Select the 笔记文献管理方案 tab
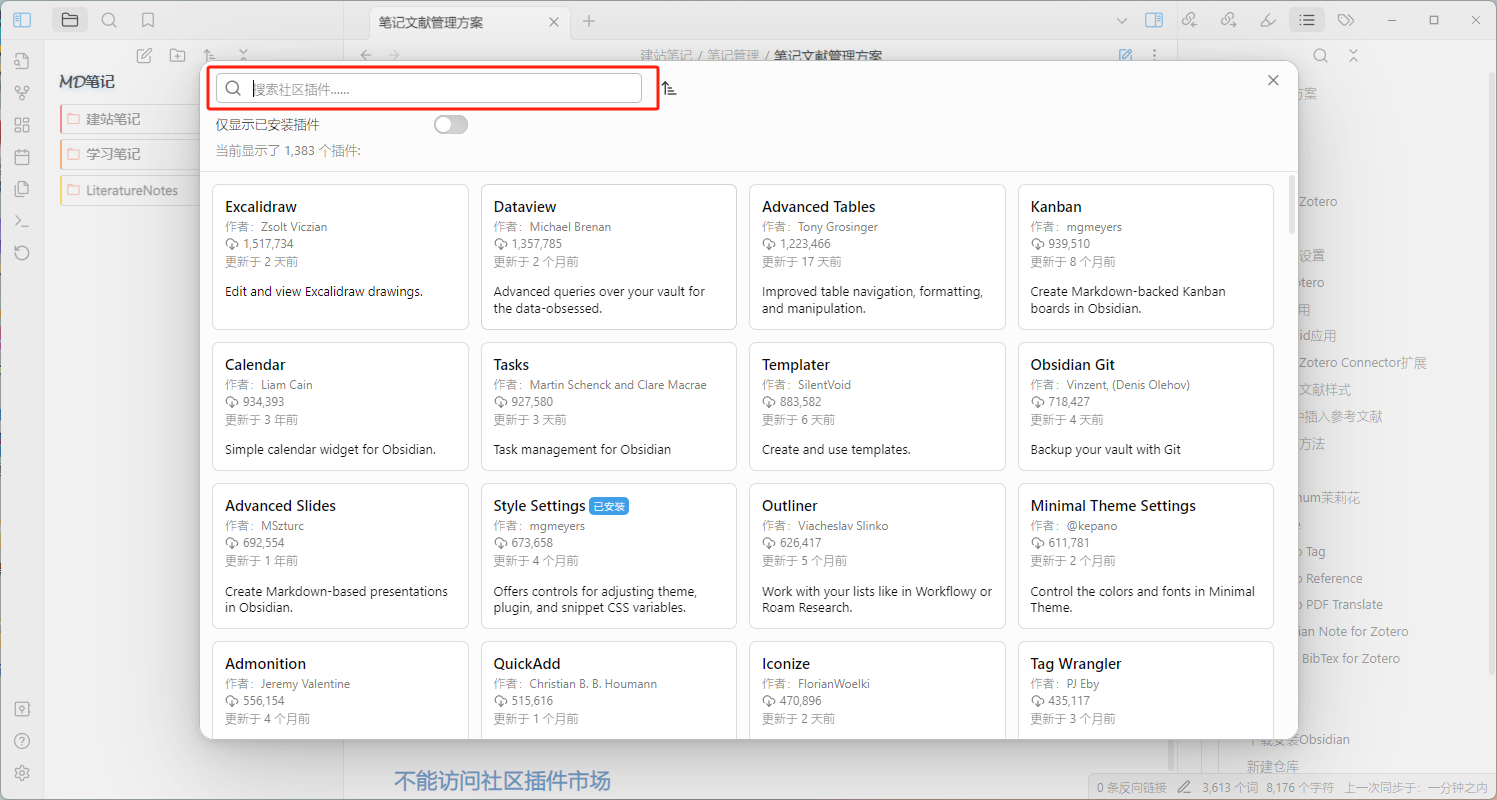 point(469,22)
